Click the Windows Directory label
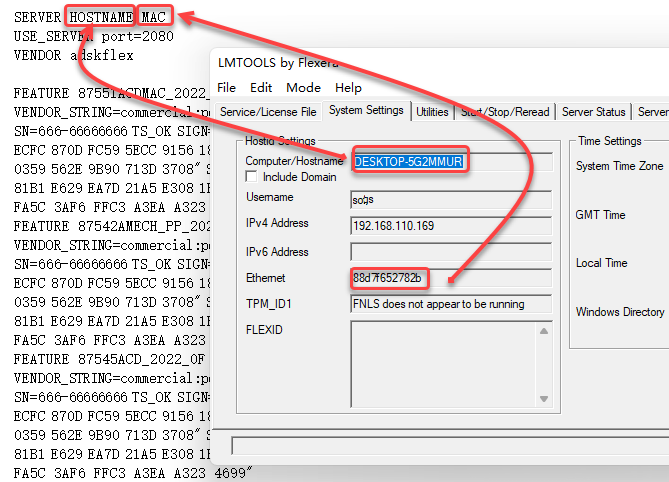669x482 pixels. pyautogui.click(x=620, y=312)
